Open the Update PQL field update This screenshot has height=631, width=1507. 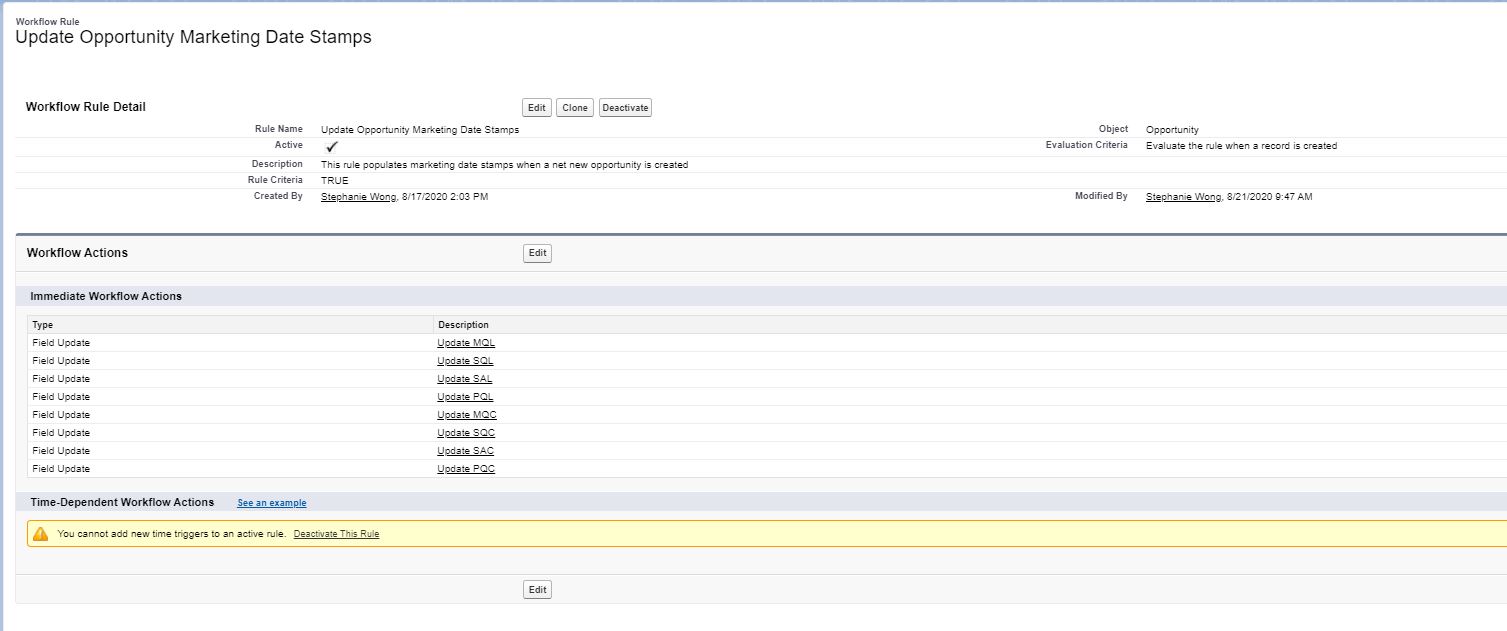coord(465,397)
